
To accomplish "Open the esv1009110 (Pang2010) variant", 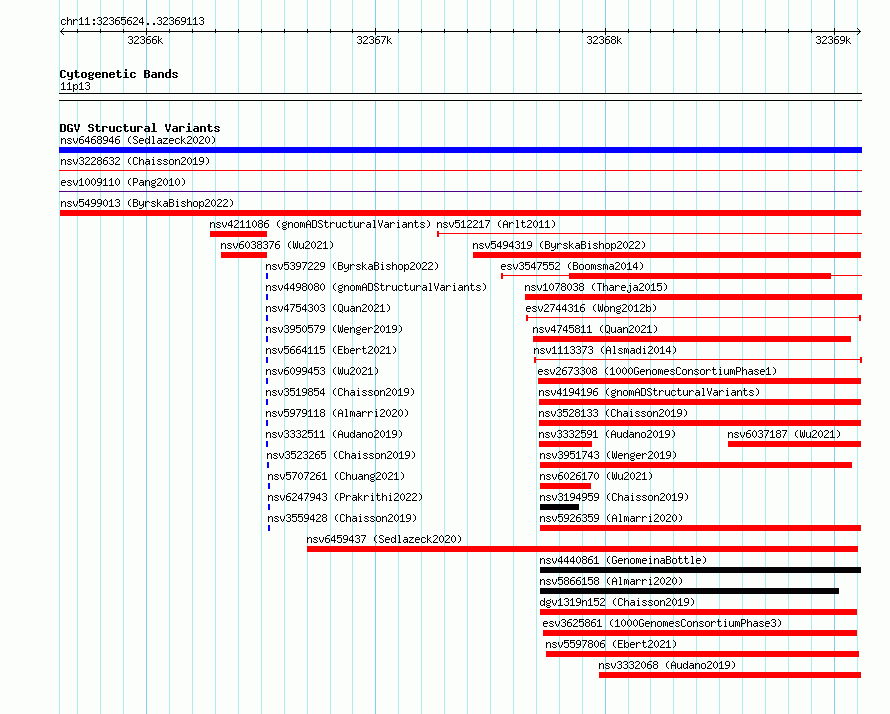I will coord(123,182).
